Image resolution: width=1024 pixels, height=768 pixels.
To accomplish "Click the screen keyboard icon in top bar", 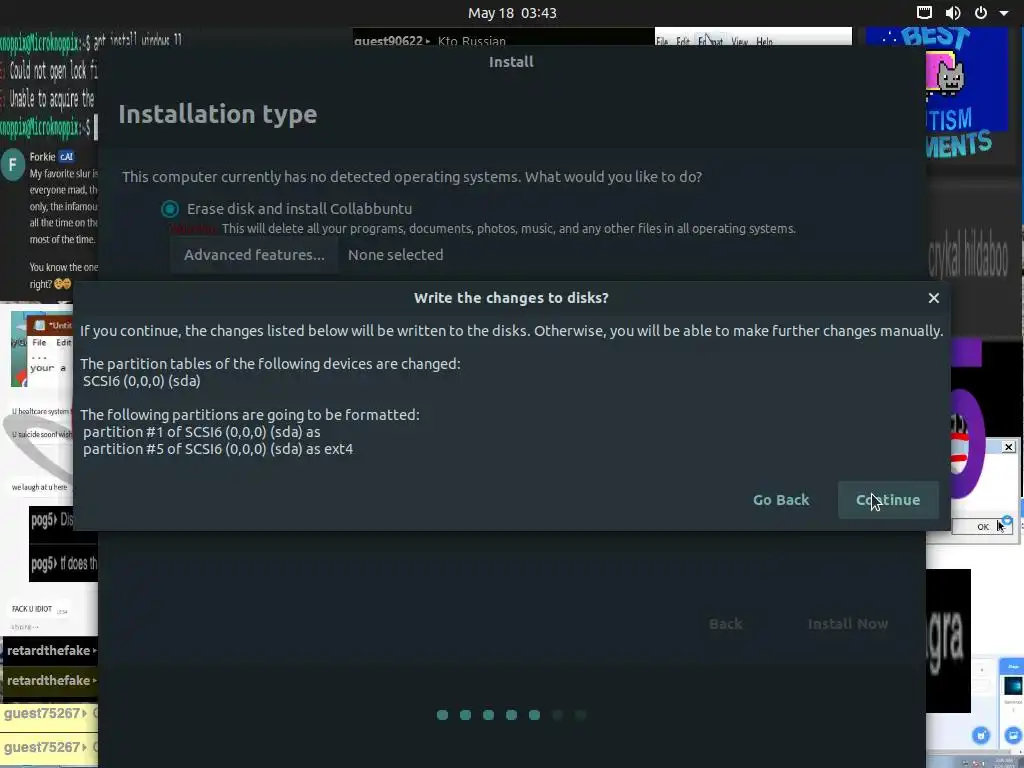I will (x=924, y=13).
